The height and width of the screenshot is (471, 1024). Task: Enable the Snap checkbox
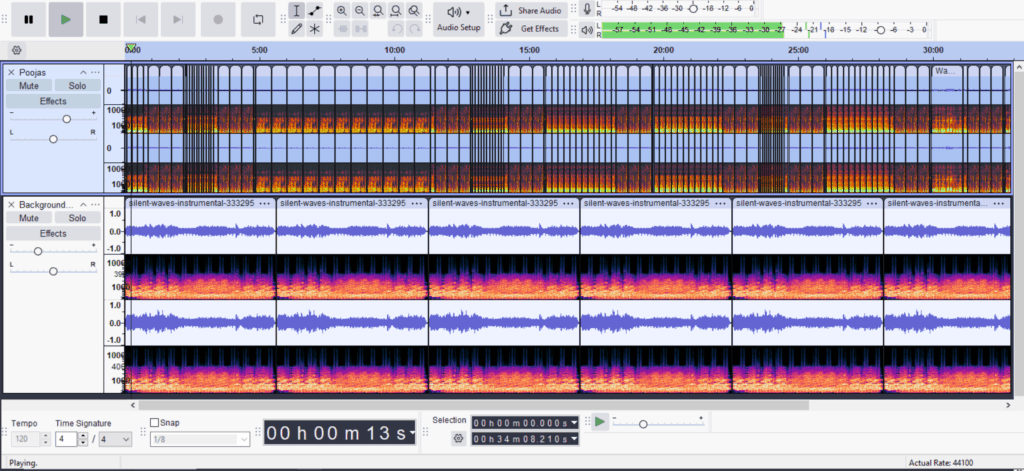(155, 422)
